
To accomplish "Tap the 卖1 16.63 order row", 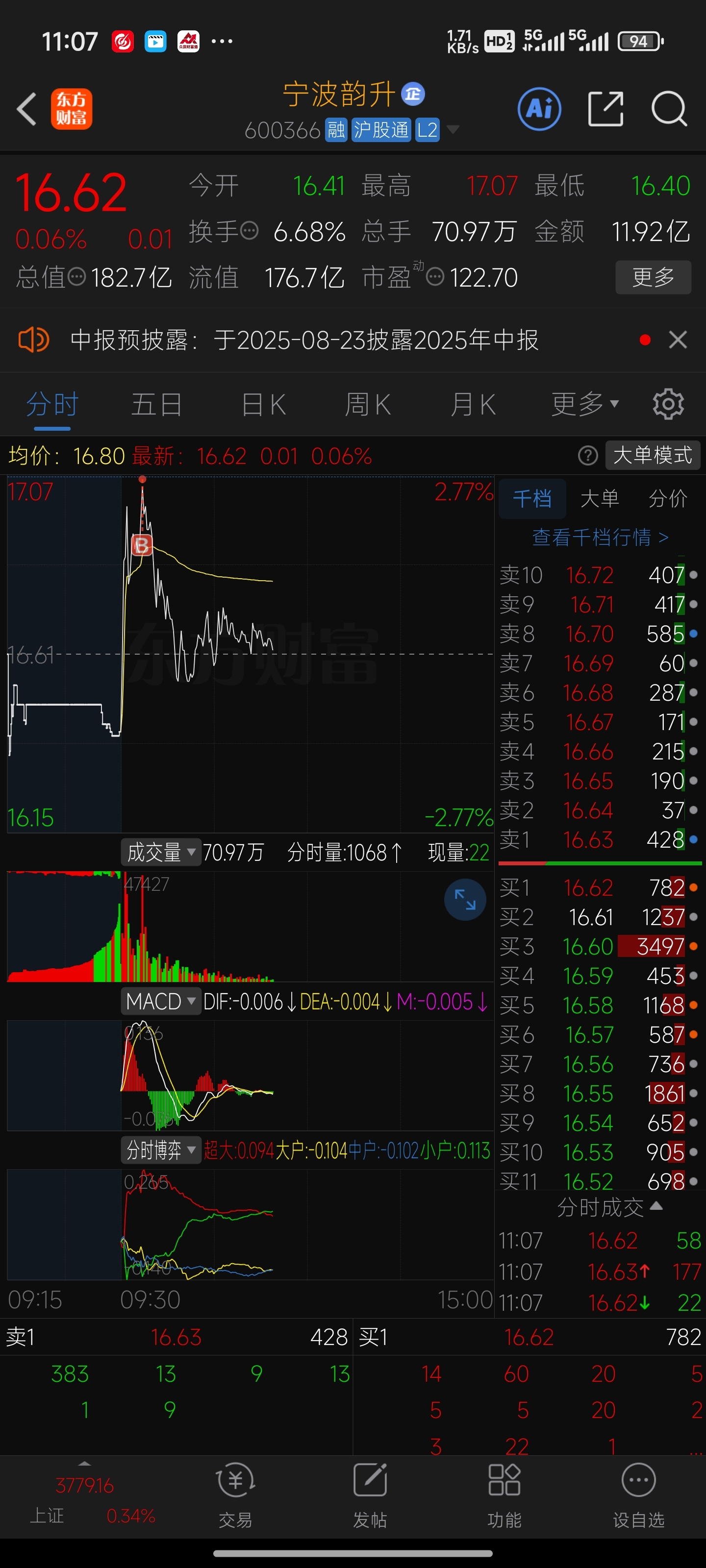I will [x=600, y=840].
